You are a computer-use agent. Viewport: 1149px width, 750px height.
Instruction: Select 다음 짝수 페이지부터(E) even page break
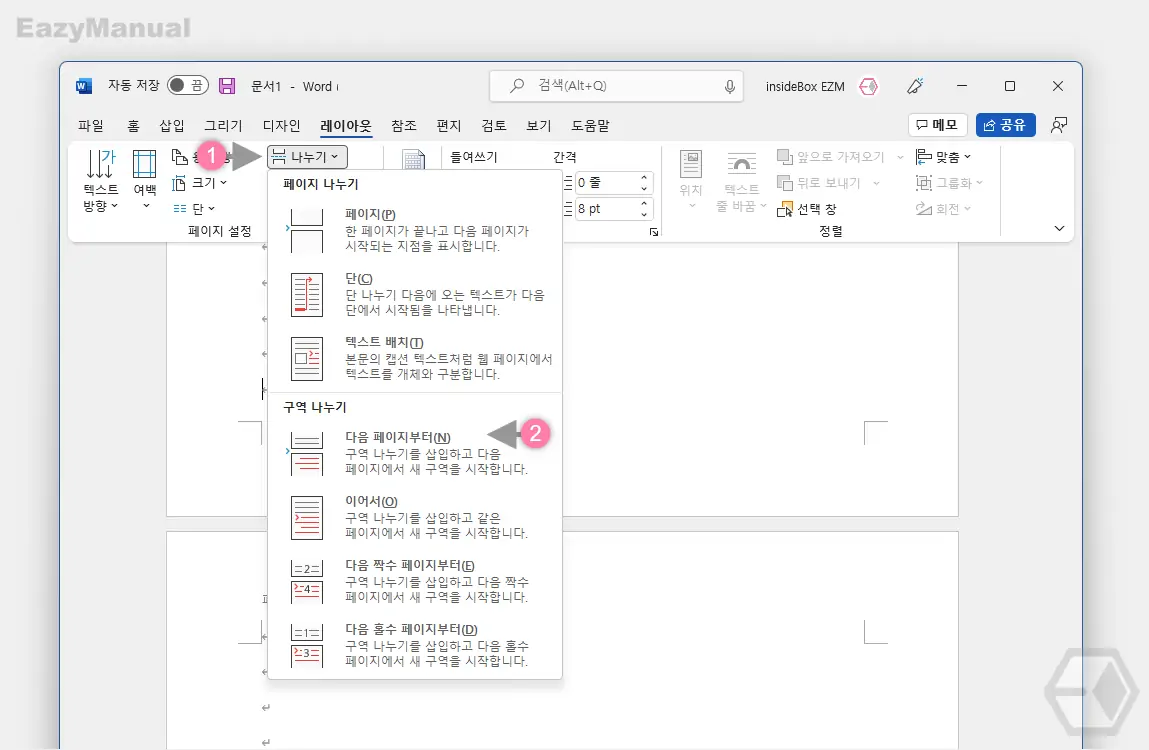[x=415, y=581]
